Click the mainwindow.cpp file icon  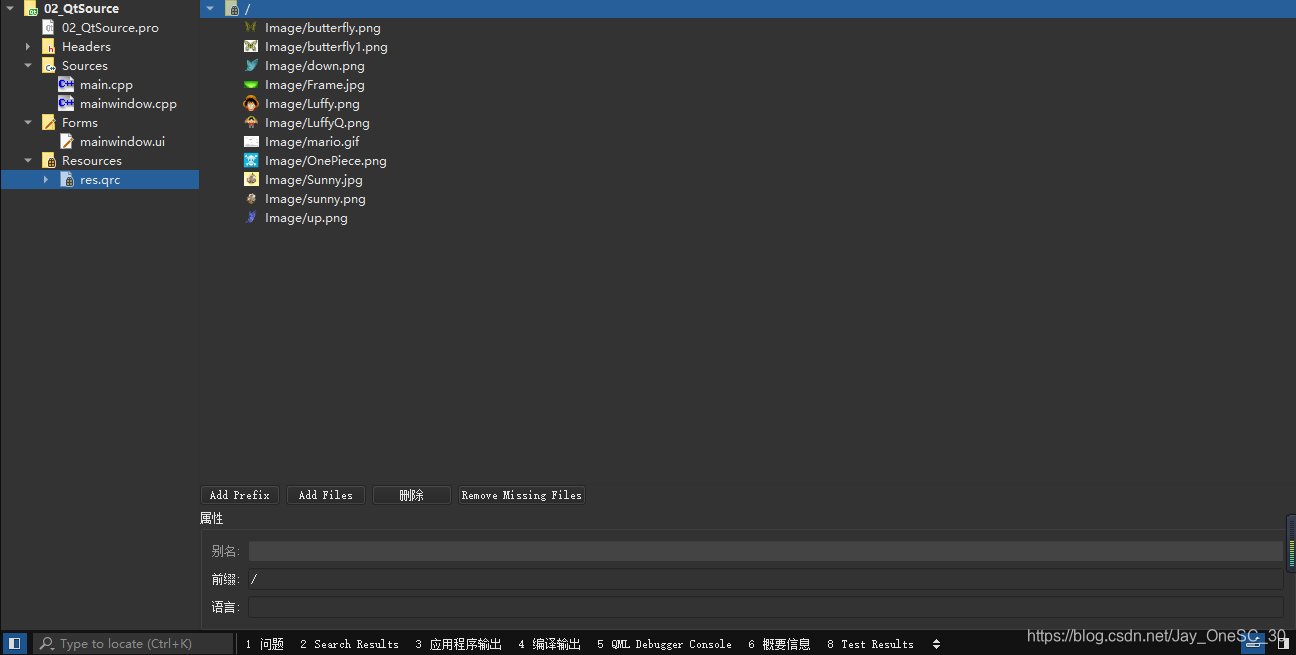pyautogui.click(x=67, y=104)
